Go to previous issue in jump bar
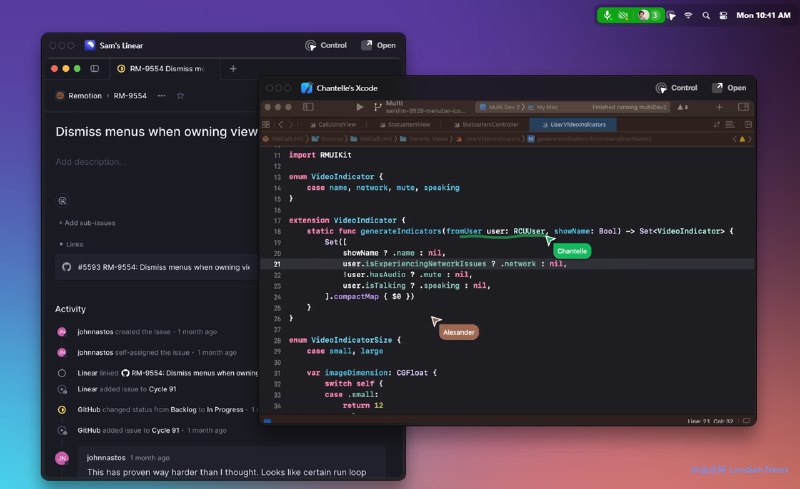This screenshot has height=489, width=800. click(x=735, y=139)
